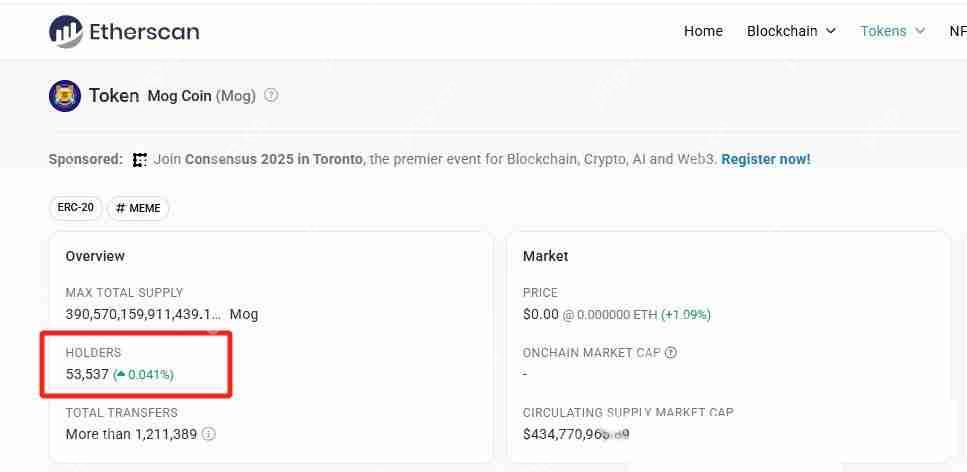
Task: Click the help icon beside Mog Coin (Mog)
Action: (271, 96)
